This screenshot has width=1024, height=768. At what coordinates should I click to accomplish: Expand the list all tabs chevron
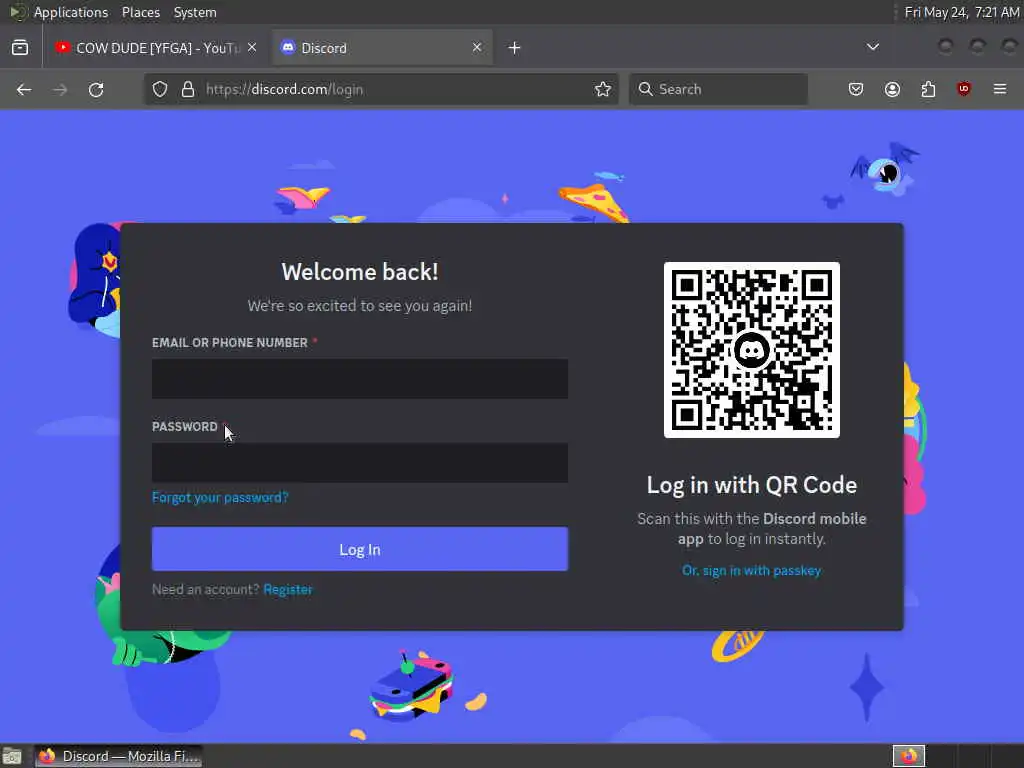pos(872,47)
